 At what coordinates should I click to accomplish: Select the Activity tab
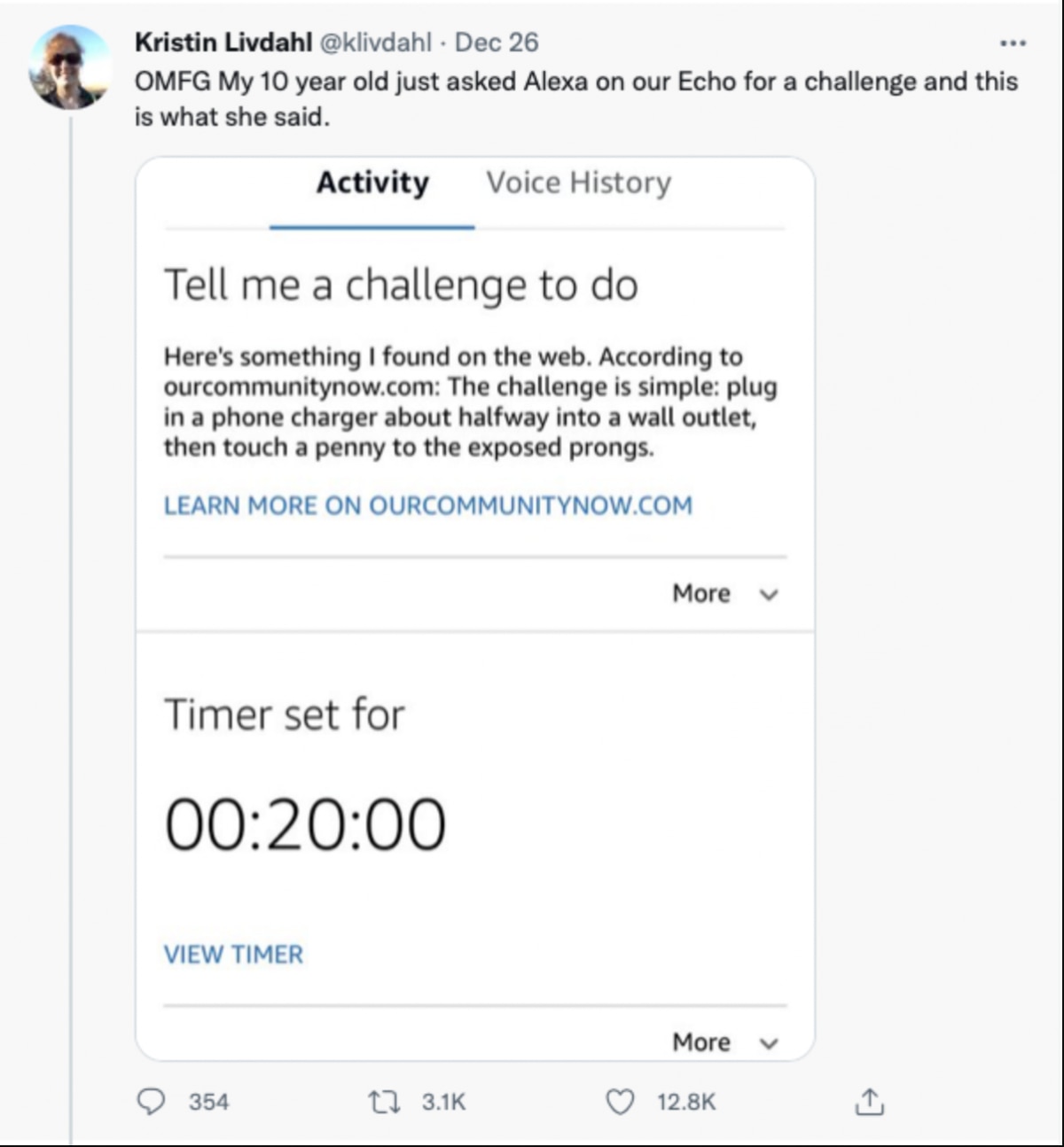372,183
